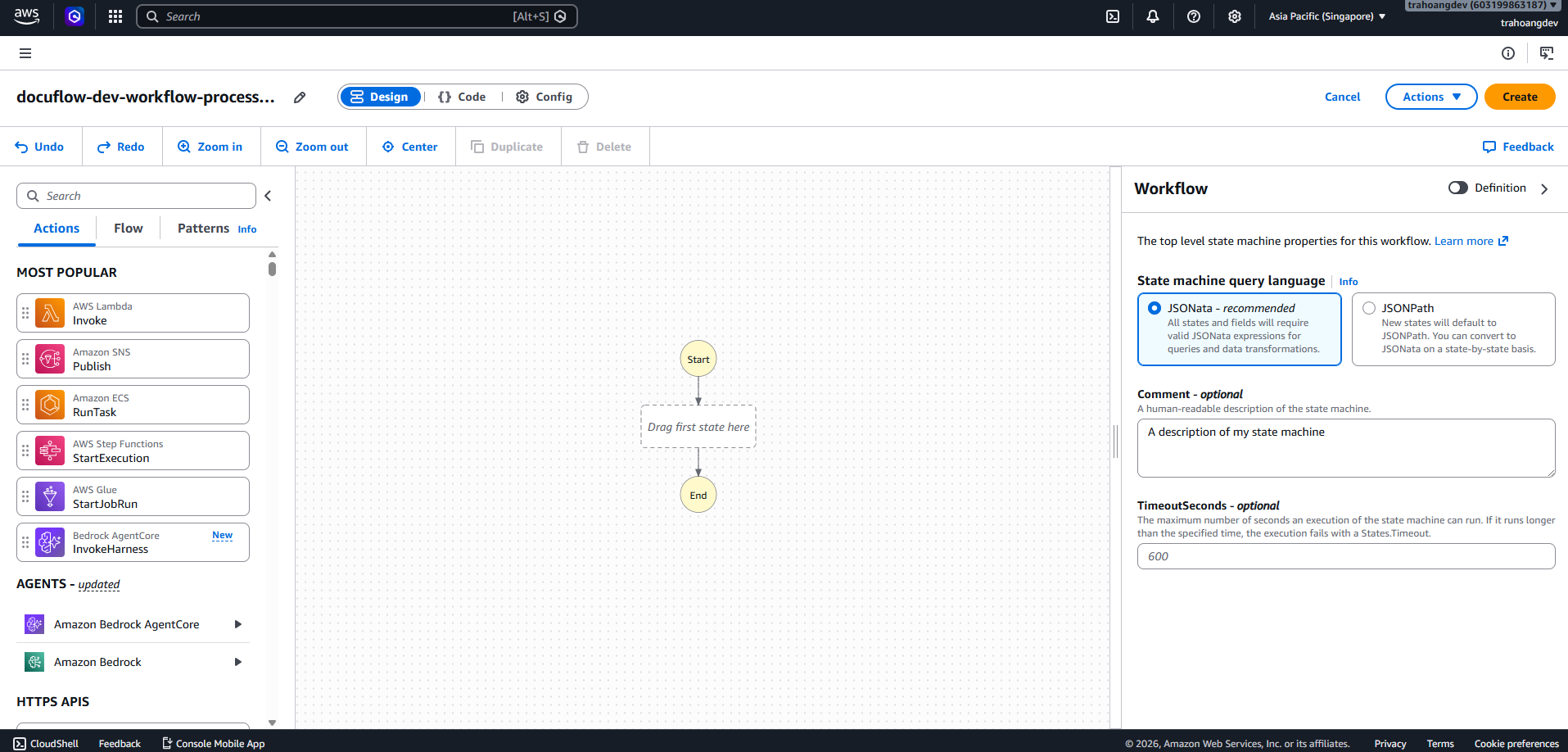1568x752 pixels.
Task: Open the Asia Pacific (Singapore) region dropdown
Action: (x=1327, y=16)
